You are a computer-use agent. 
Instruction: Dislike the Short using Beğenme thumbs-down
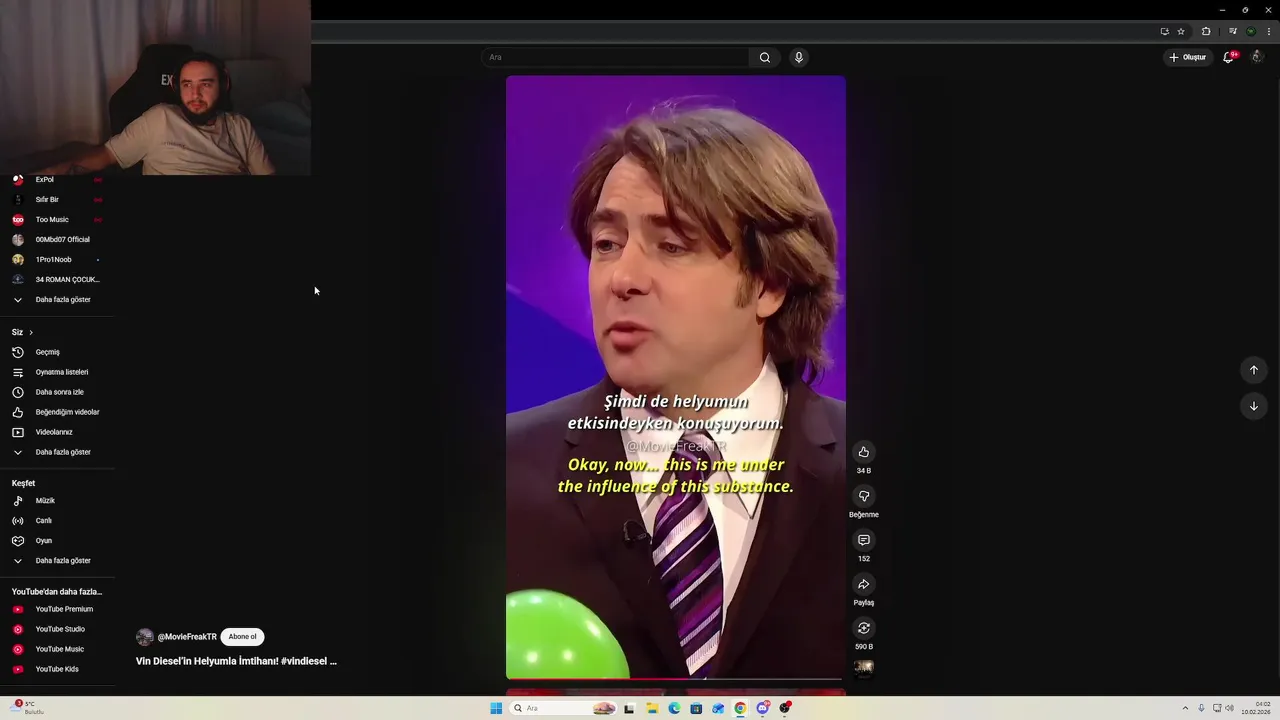[x=864, y=496]
